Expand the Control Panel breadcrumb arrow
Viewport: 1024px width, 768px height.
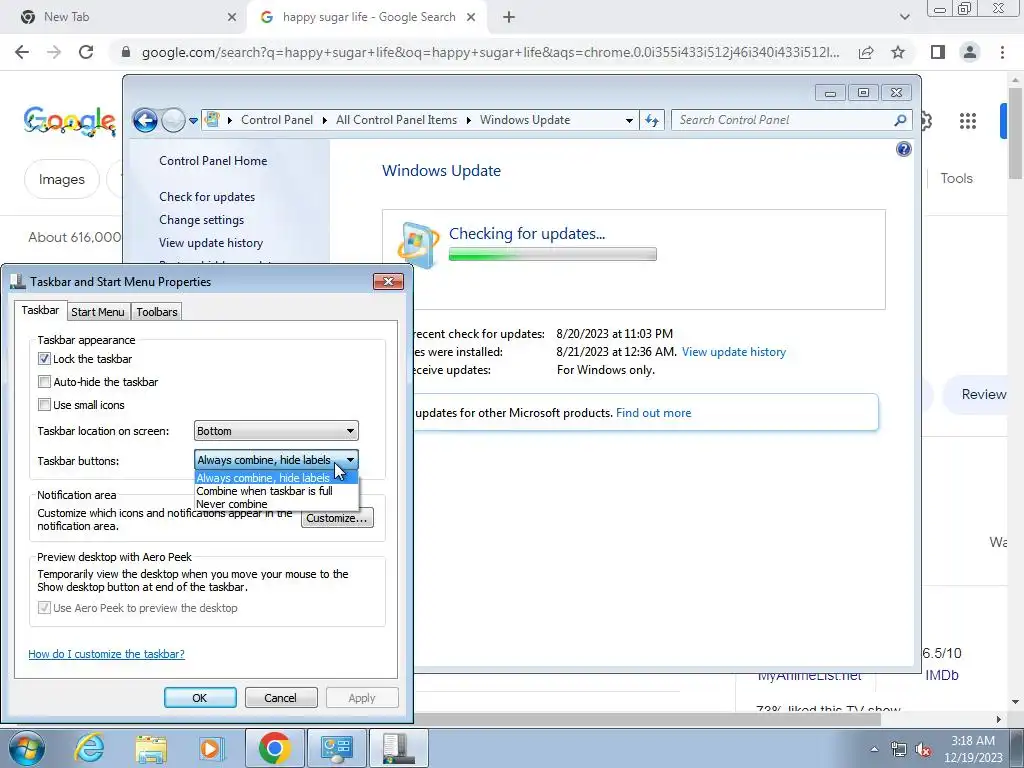[x=325, y=120]
